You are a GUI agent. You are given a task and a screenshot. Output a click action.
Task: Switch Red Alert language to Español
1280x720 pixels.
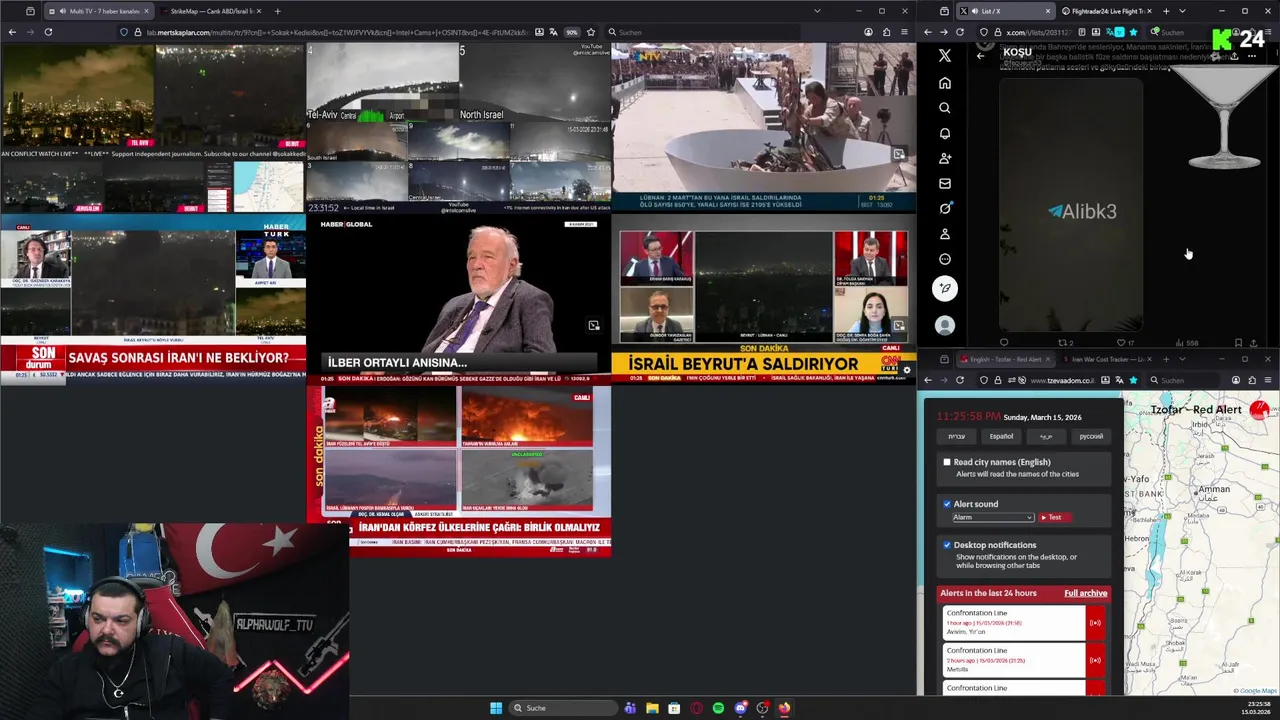(1001, 436)
